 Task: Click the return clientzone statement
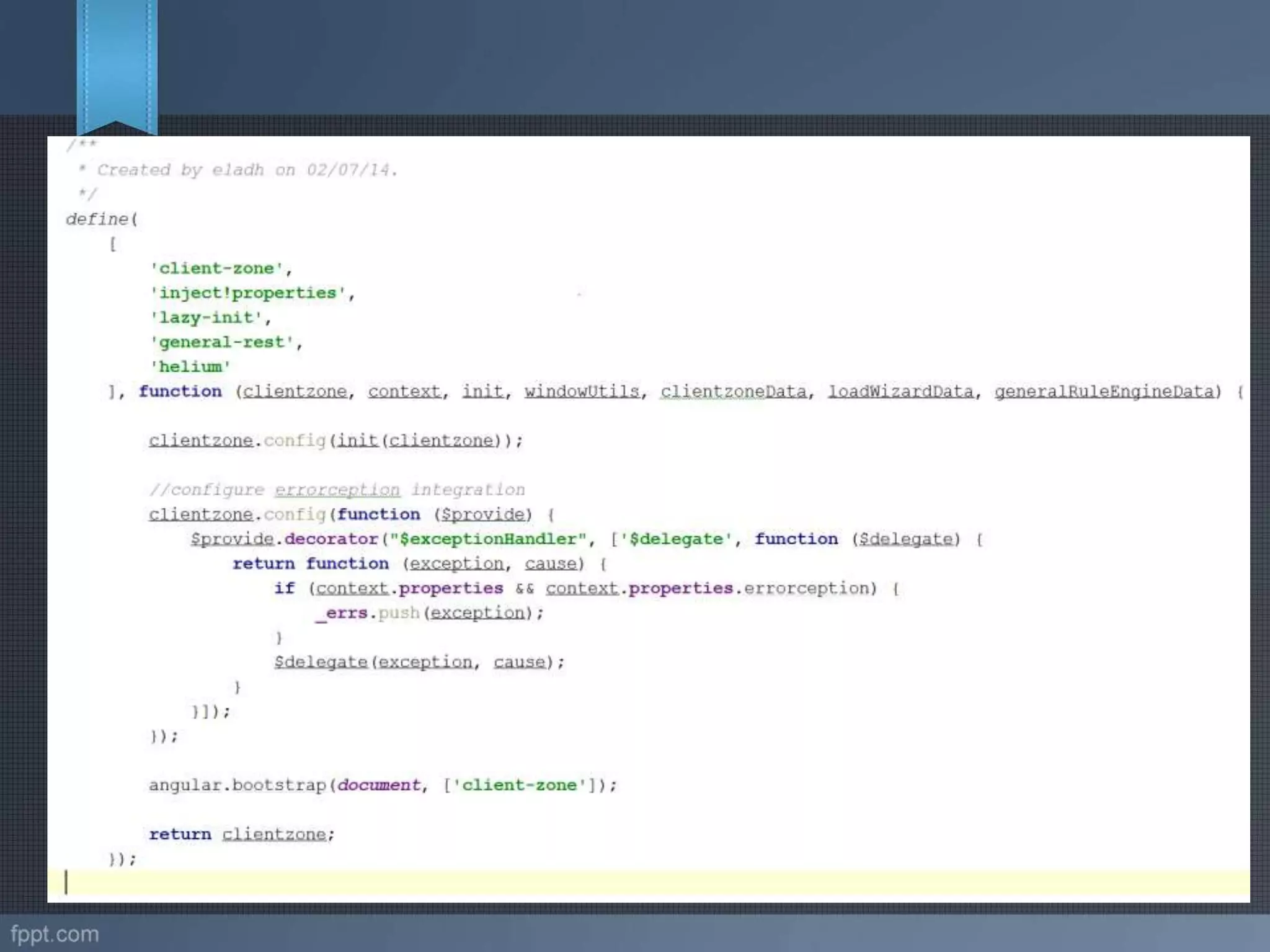[x=241, y=835]
